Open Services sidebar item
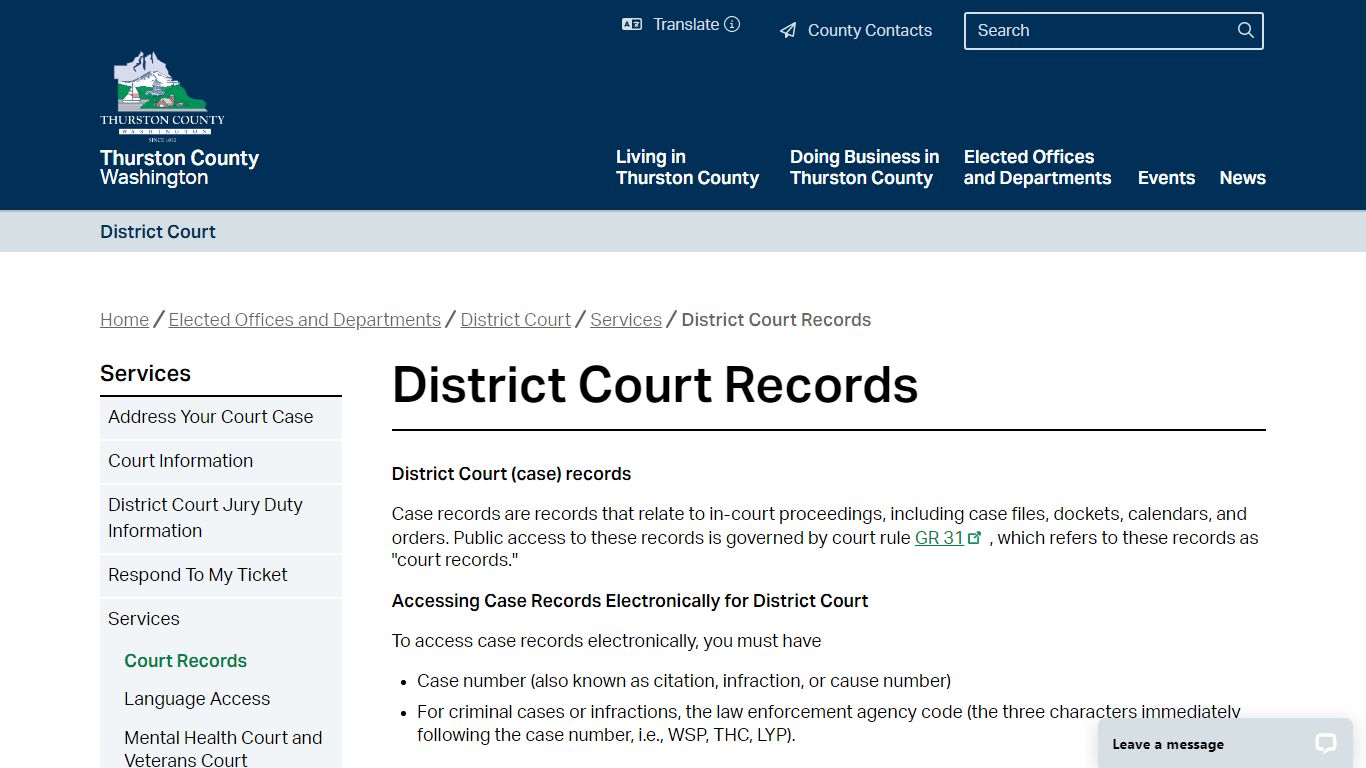 (221, 619)
